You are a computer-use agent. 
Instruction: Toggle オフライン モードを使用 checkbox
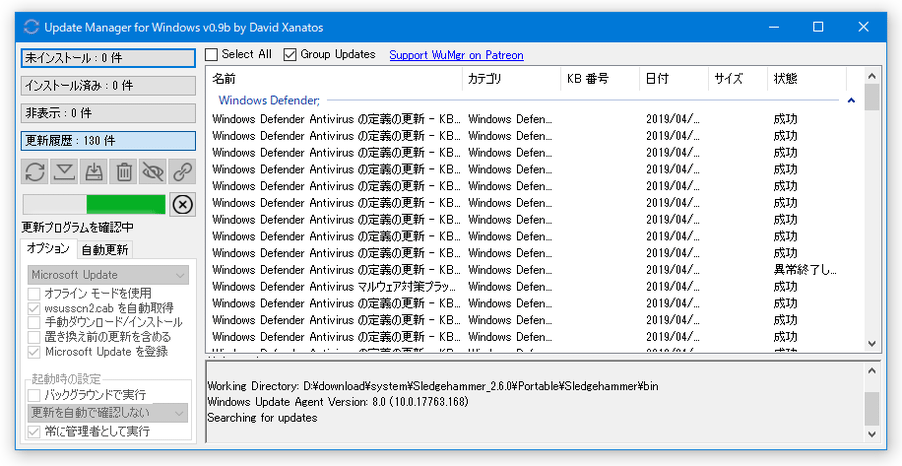pyautogui.click(x=35, y=293)
